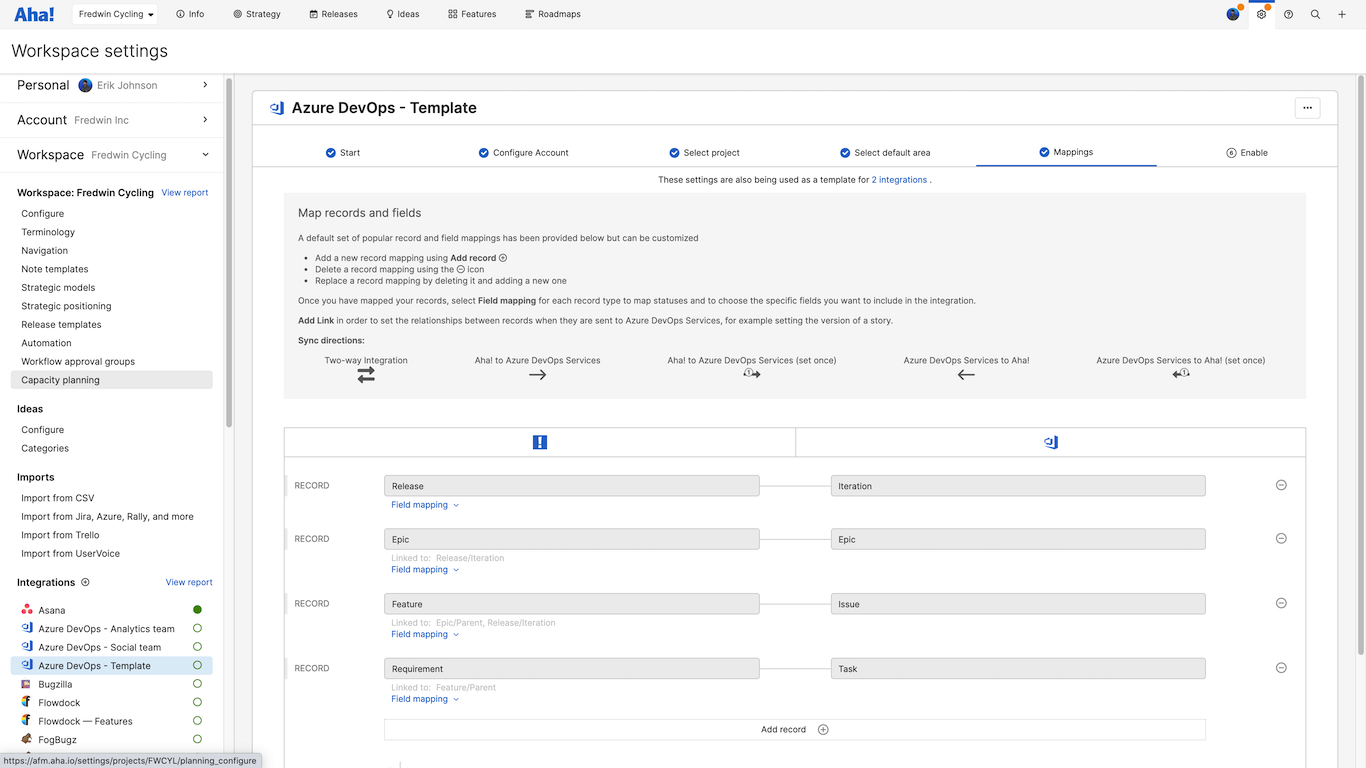1366x768 pixels.
Task: Click the Asana integration icon
Action: pos(27,610)
